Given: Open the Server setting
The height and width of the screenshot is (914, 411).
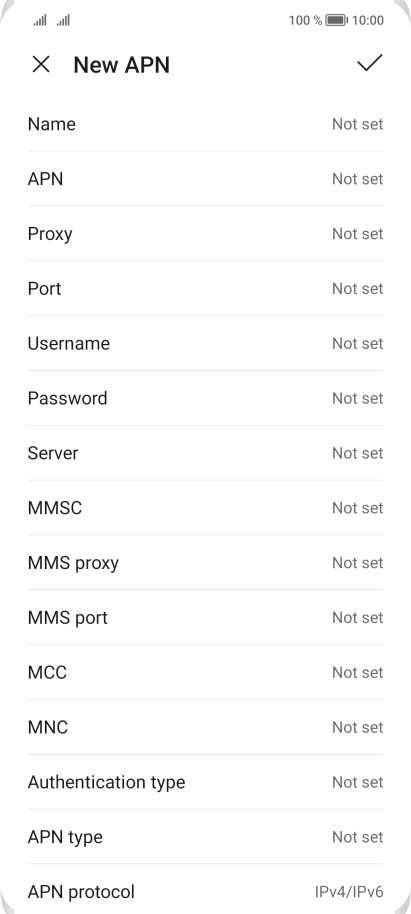Looking at the screenshot, I should 205,453.
